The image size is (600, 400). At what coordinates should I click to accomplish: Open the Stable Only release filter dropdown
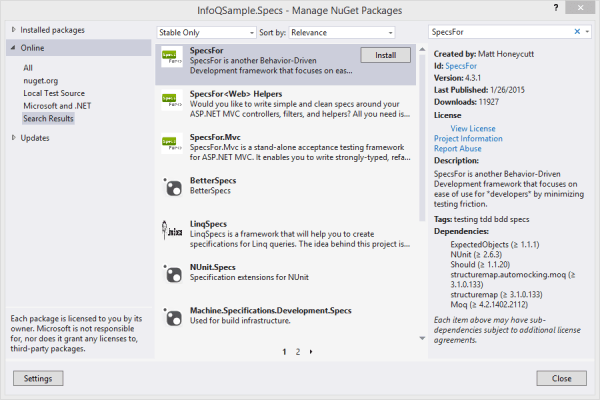206,33
